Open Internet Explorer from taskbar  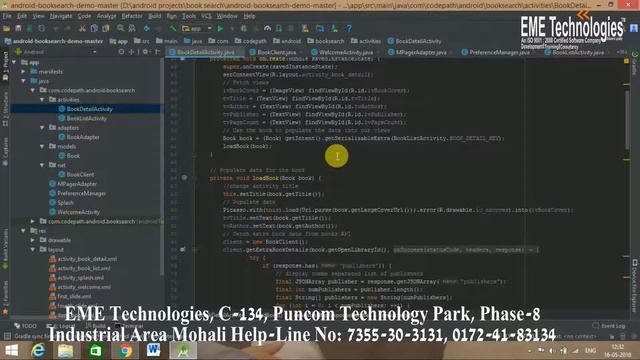(38, 351)
